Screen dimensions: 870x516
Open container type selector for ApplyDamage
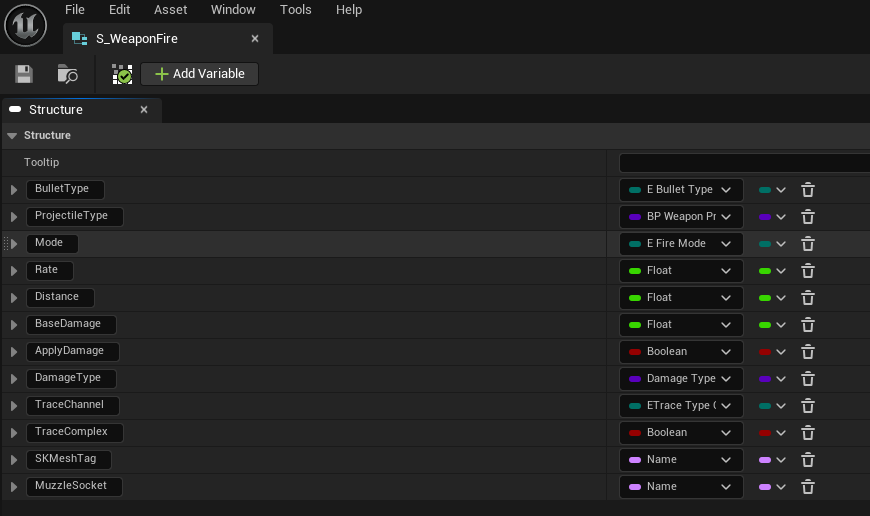tap(772, 352)
